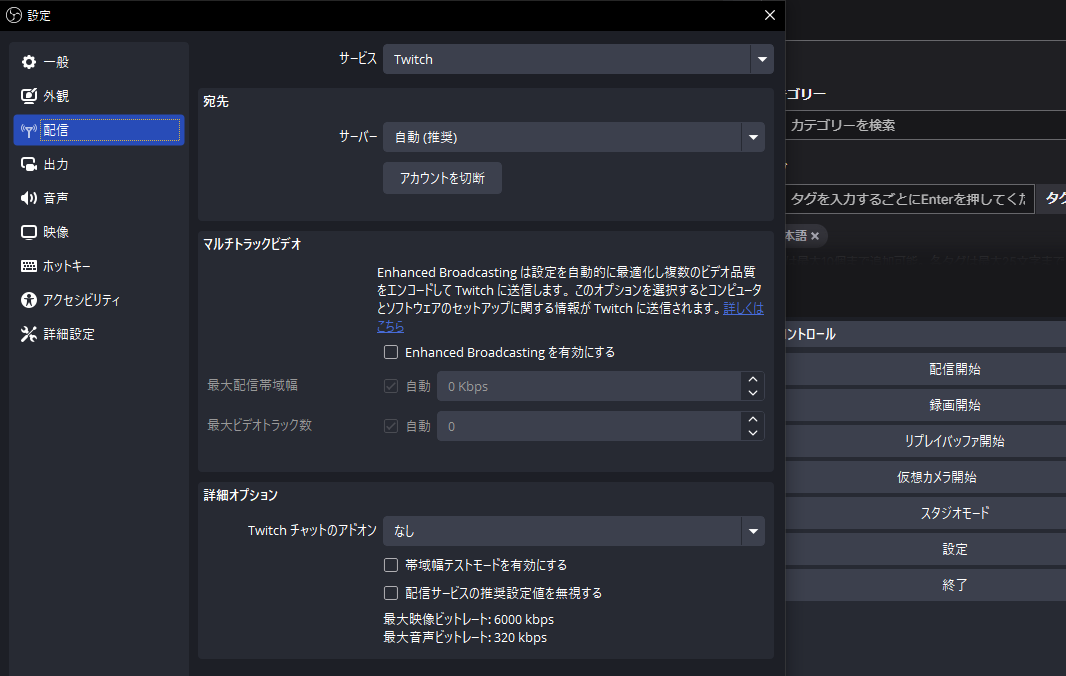Open General settings via gear icon
The width and height of the screenshot is (1066, 676).
click(28, 61)
